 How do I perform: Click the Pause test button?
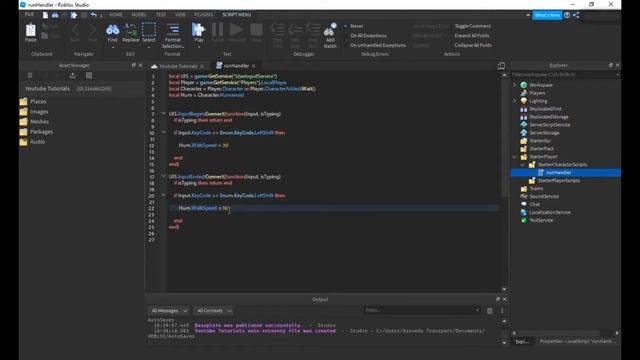point(217,29)
